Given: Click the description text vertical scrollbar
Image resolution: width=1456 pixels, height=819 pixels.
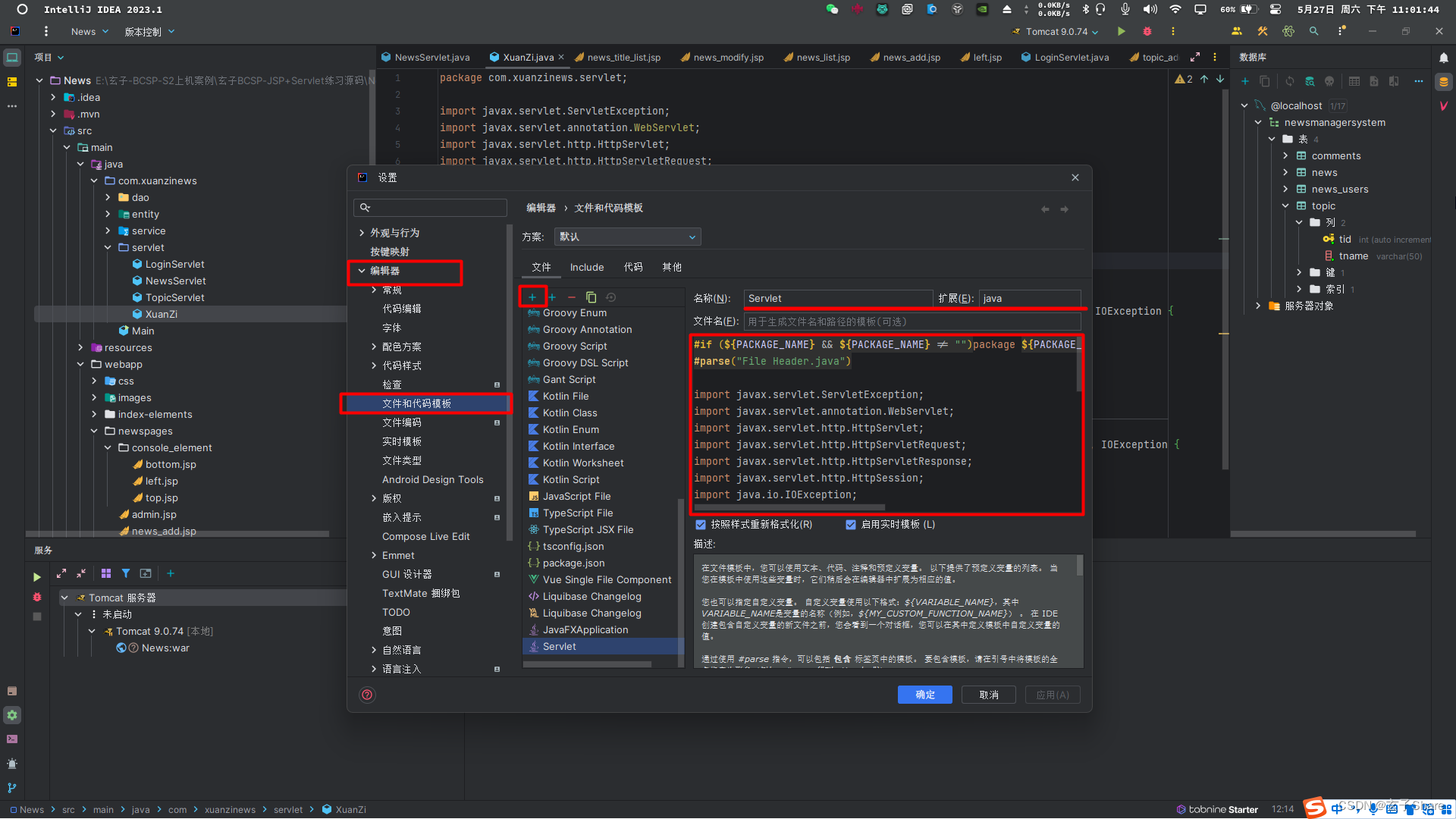Looking at the screenshot, I should click(x=1079, y=565).
